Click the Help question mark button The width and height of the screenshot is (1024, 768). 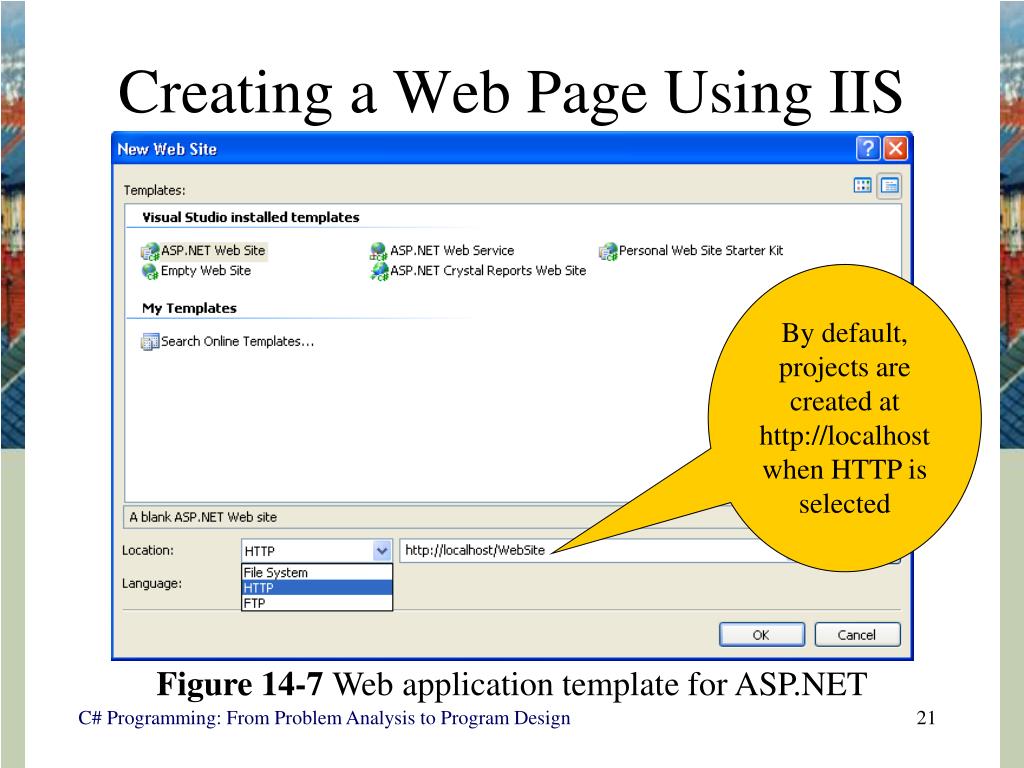[868, 149]
